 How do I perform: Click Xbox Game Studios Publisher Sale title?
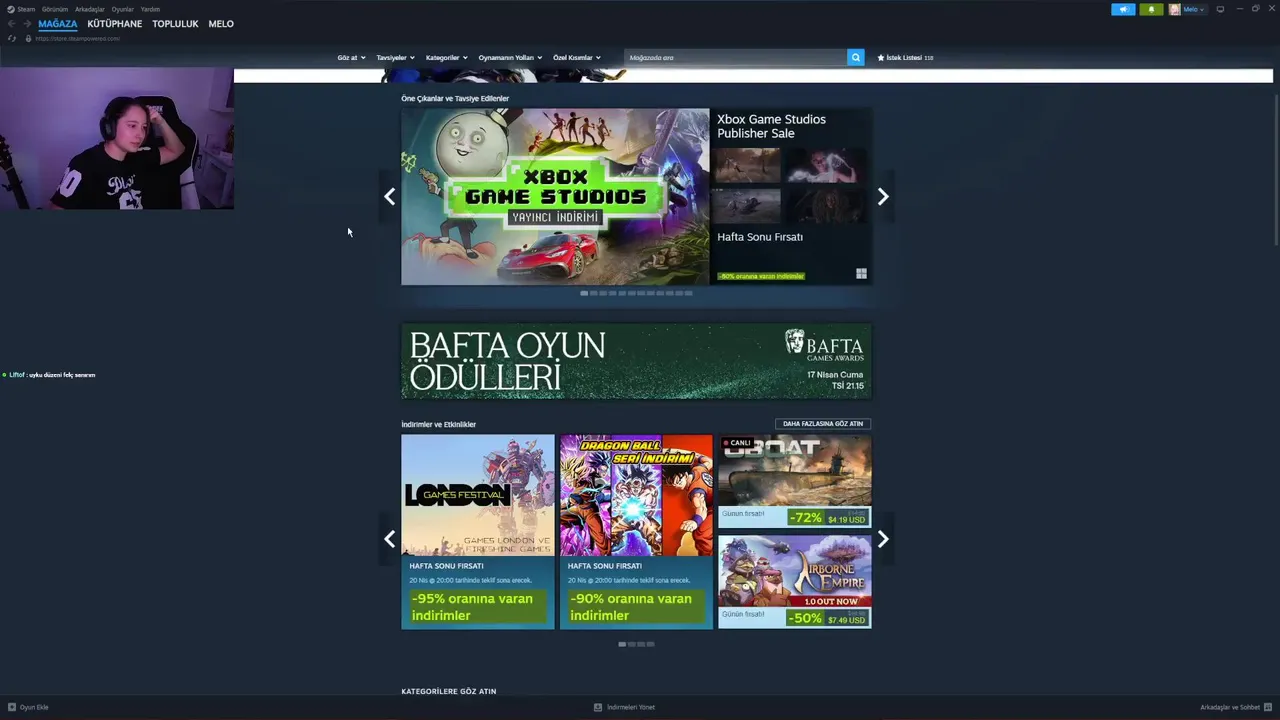[x=771, y=126]
